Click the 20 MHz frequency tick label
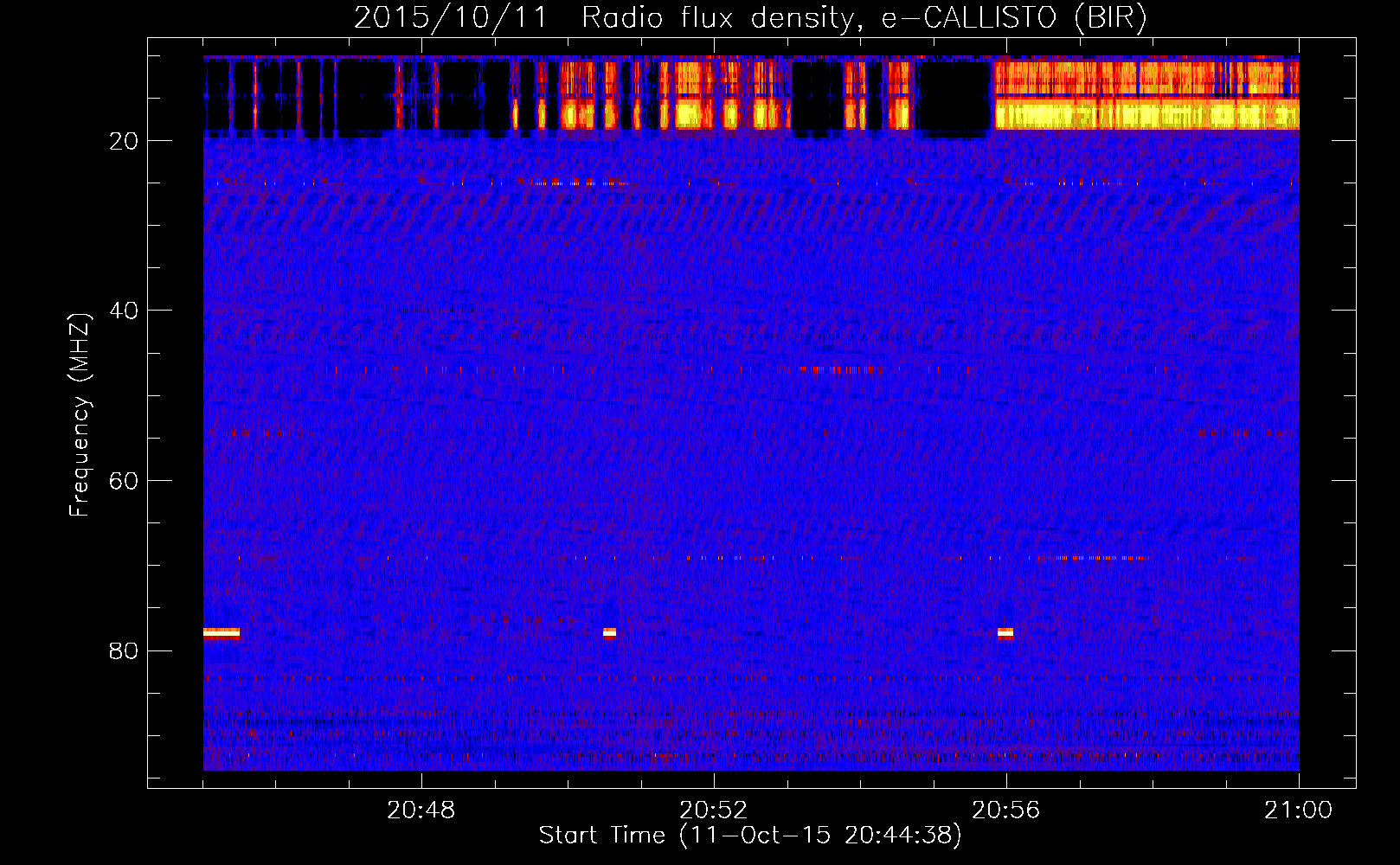This screenshot has height=865, width=1400. click(x=124, y=141)
